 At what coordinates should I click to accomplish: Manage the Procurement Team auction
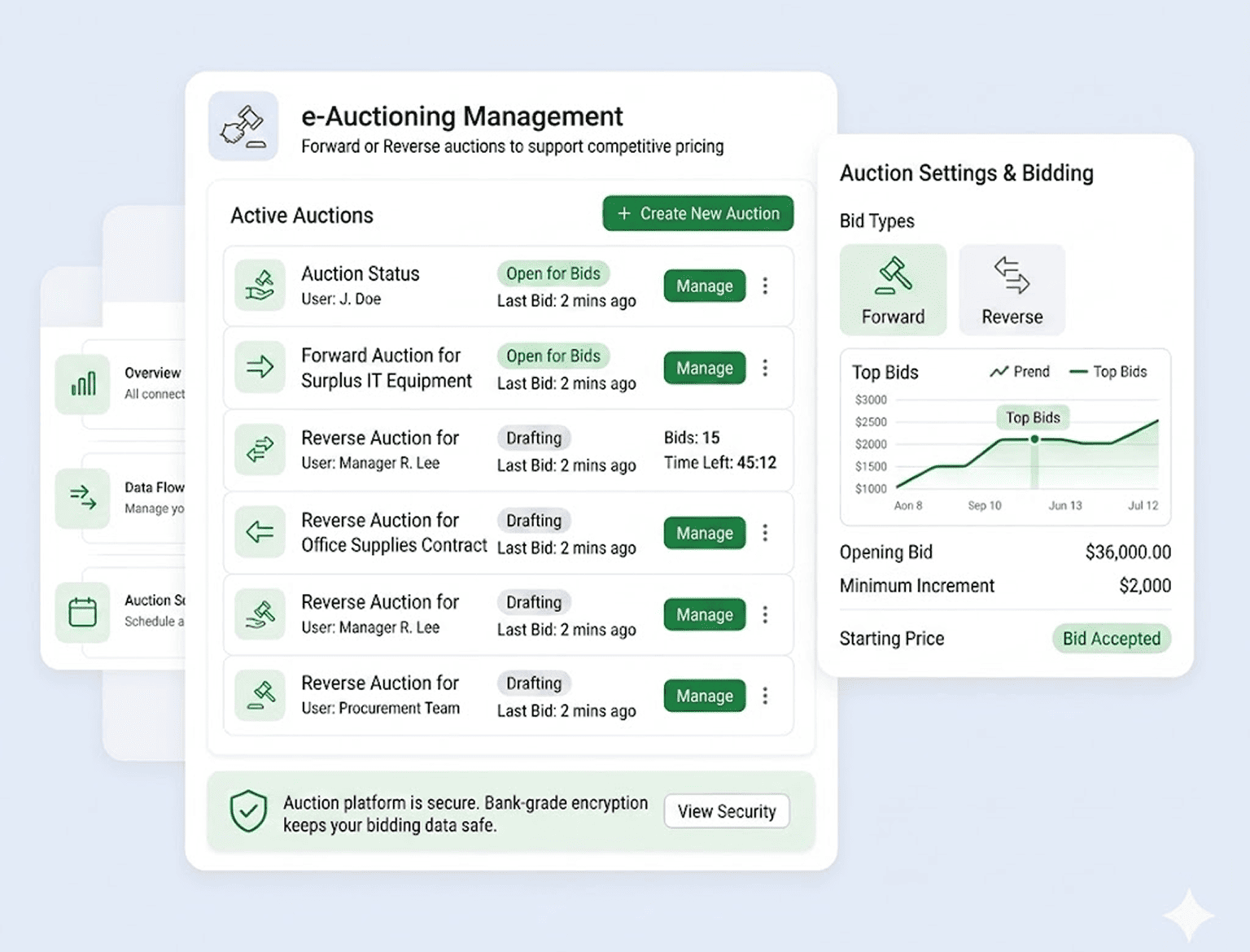[x=705, y=696]
